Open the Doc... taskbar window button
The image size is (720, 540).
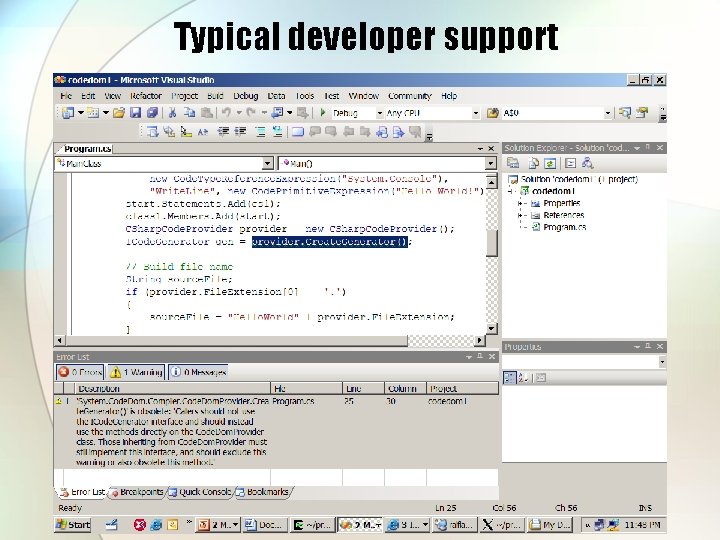(265, 524)
